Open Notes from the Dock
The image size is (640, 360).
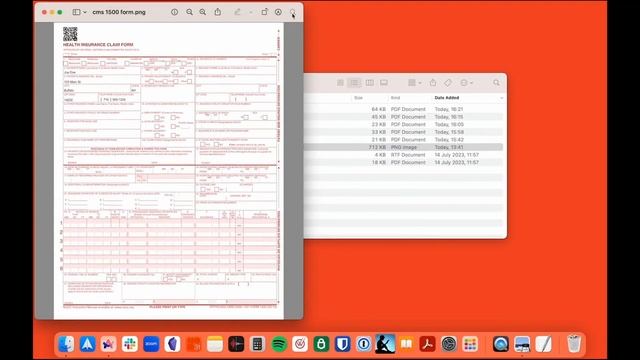tap(215, 344)
